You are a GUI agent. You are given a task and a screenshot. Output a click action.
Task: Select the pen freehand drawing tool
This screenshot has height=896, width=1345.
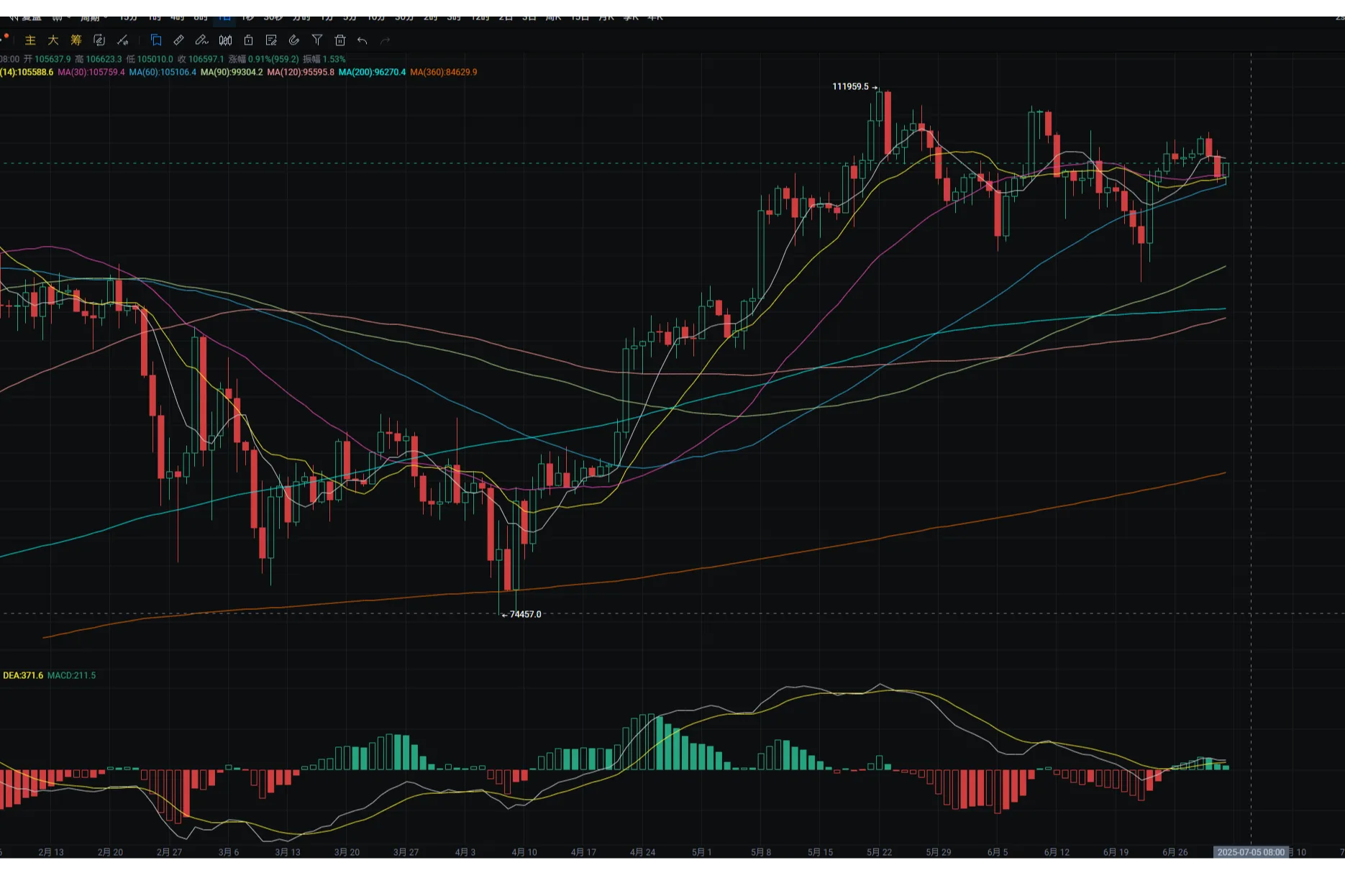(202, 40)
